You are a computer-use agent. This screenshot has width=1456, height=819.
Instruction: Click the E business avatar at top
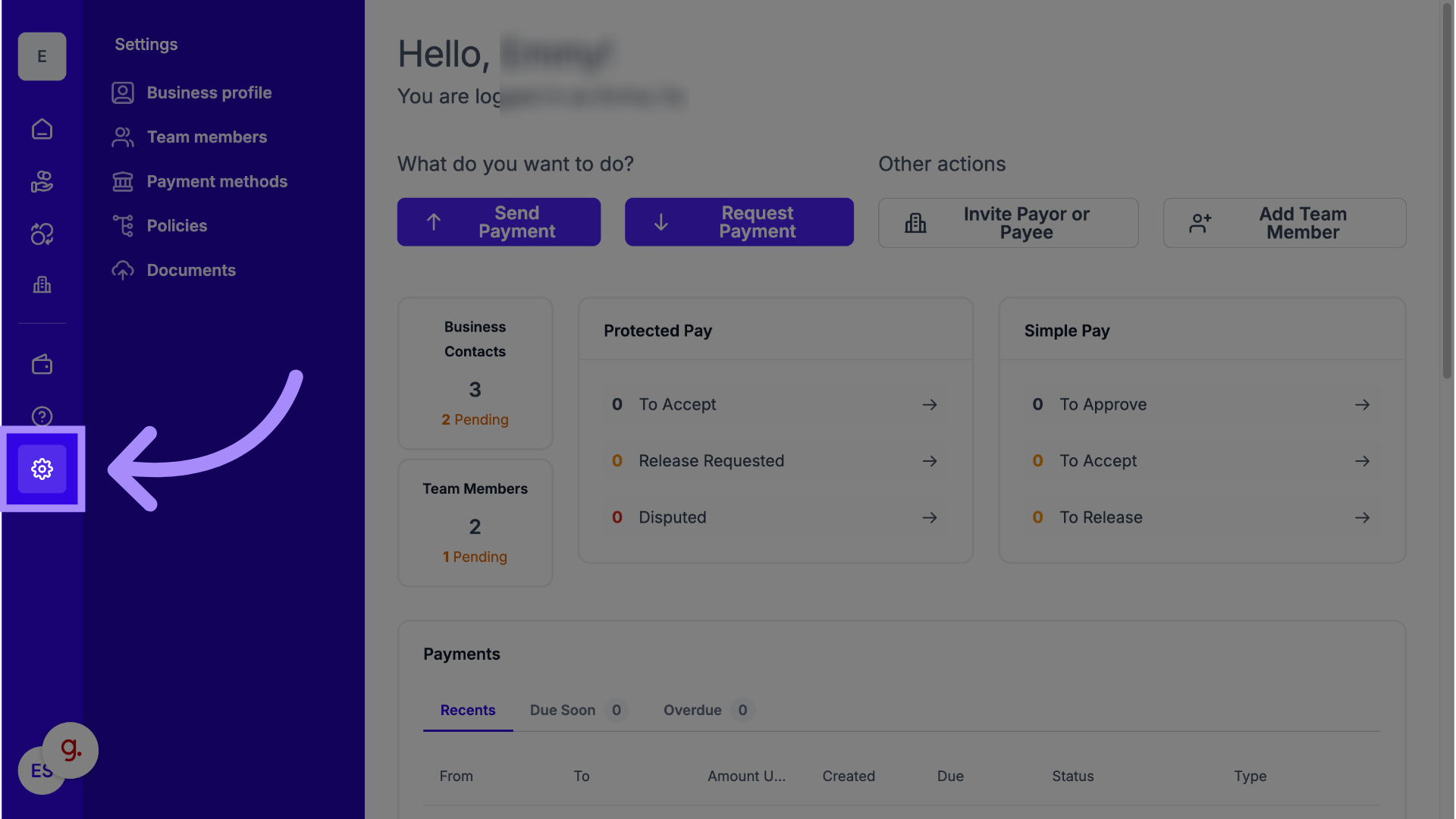point(42,57)
